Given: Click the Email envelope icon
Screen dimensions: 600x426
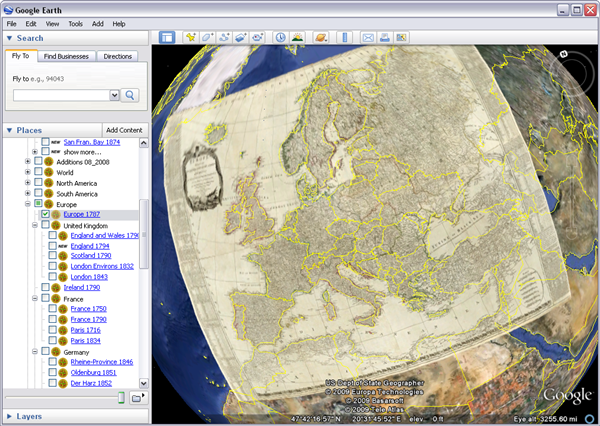Looking at the screenshot, I should click(368, 38).
